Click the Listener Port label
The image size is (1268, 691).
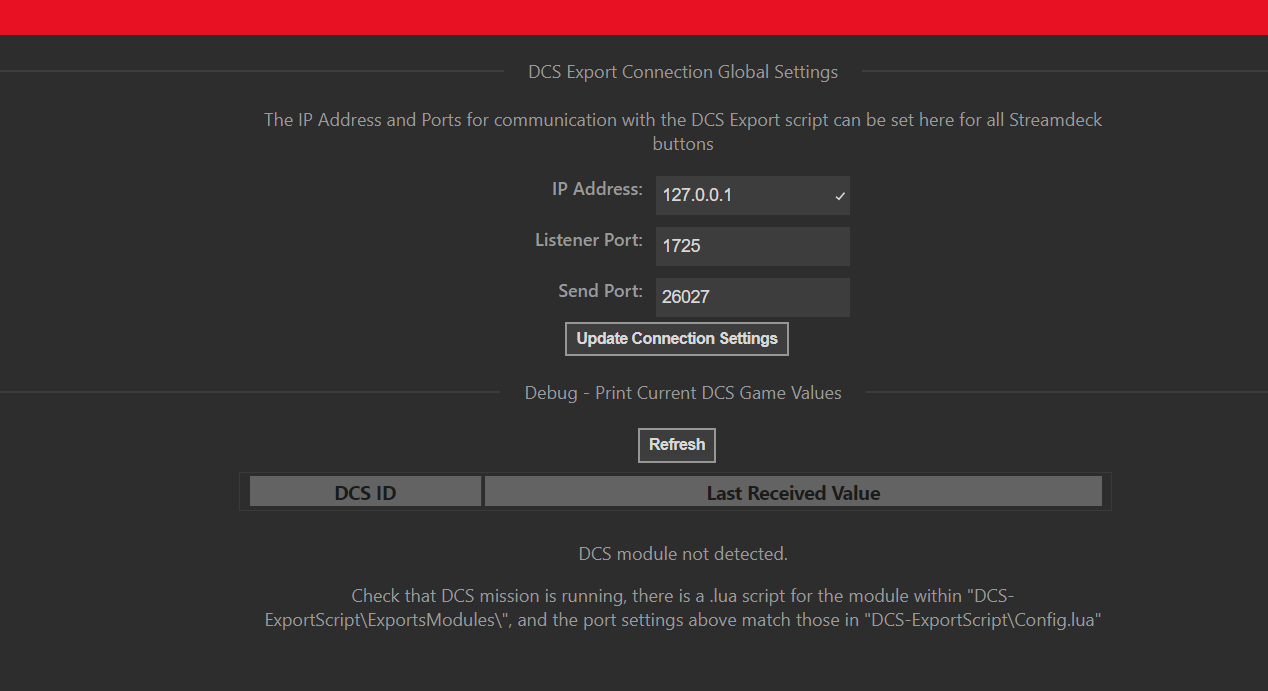click(x=589, y=240)
